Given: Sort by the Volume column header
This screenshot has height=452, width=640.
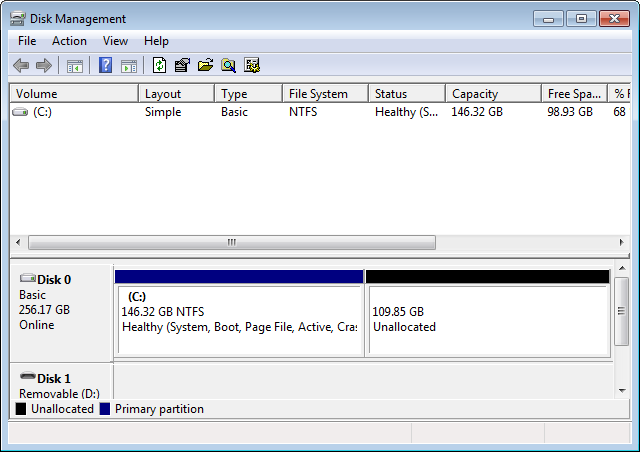Looking at the screenshot, I should point(74,94).
